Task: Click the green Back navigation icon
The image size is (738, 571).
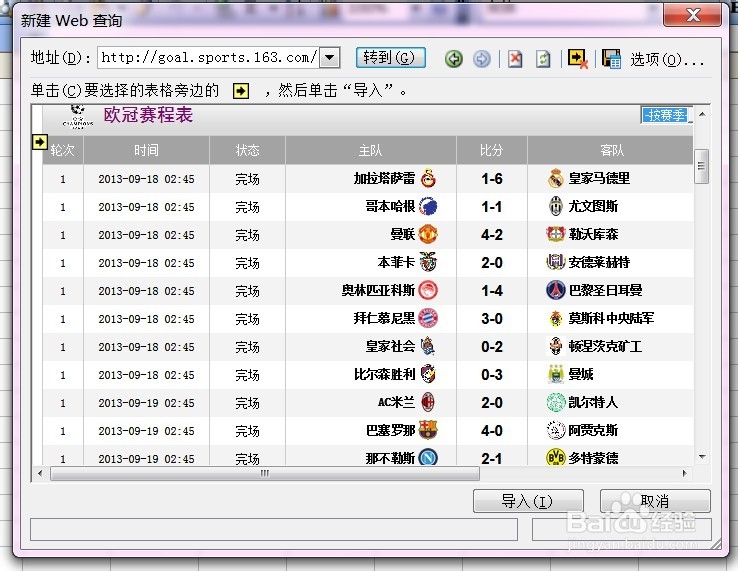Action: [x=453, y=59]
